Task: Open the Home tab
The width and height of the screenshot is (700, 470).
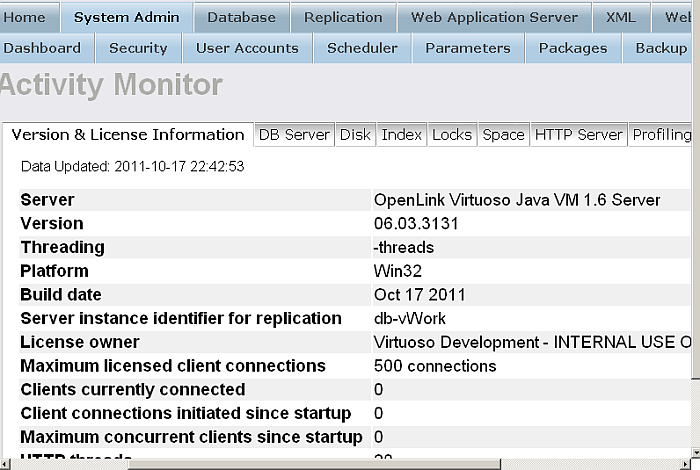Action: click(x=29, y=17)
